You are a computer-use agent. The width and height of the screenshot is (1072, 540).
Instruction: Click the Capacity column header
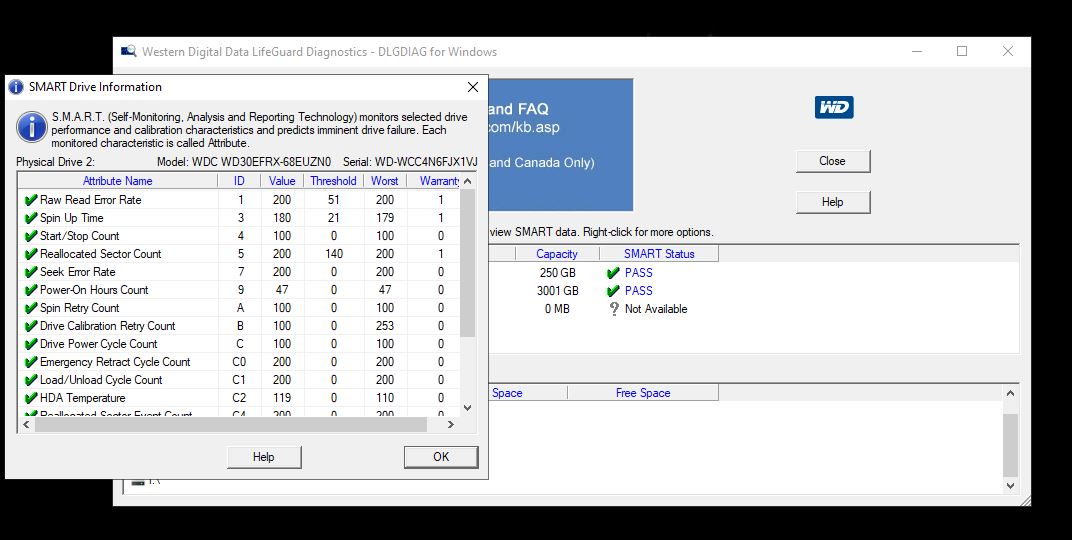(x=556, y=254)
